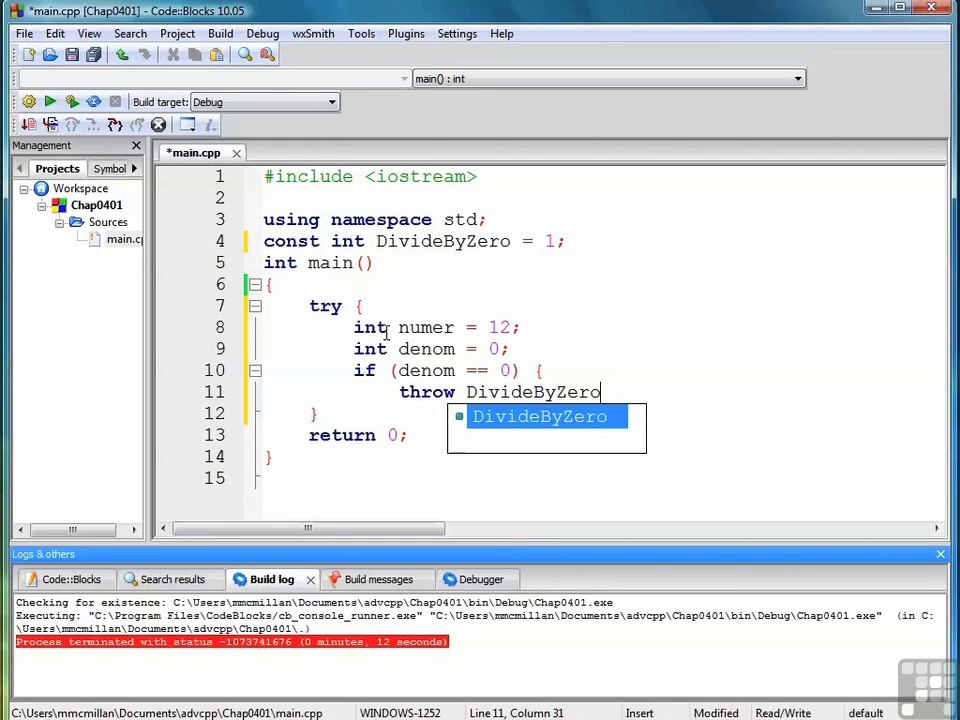Open the Edit menu
Screen dimensions: 960x720
coord(55,34)
